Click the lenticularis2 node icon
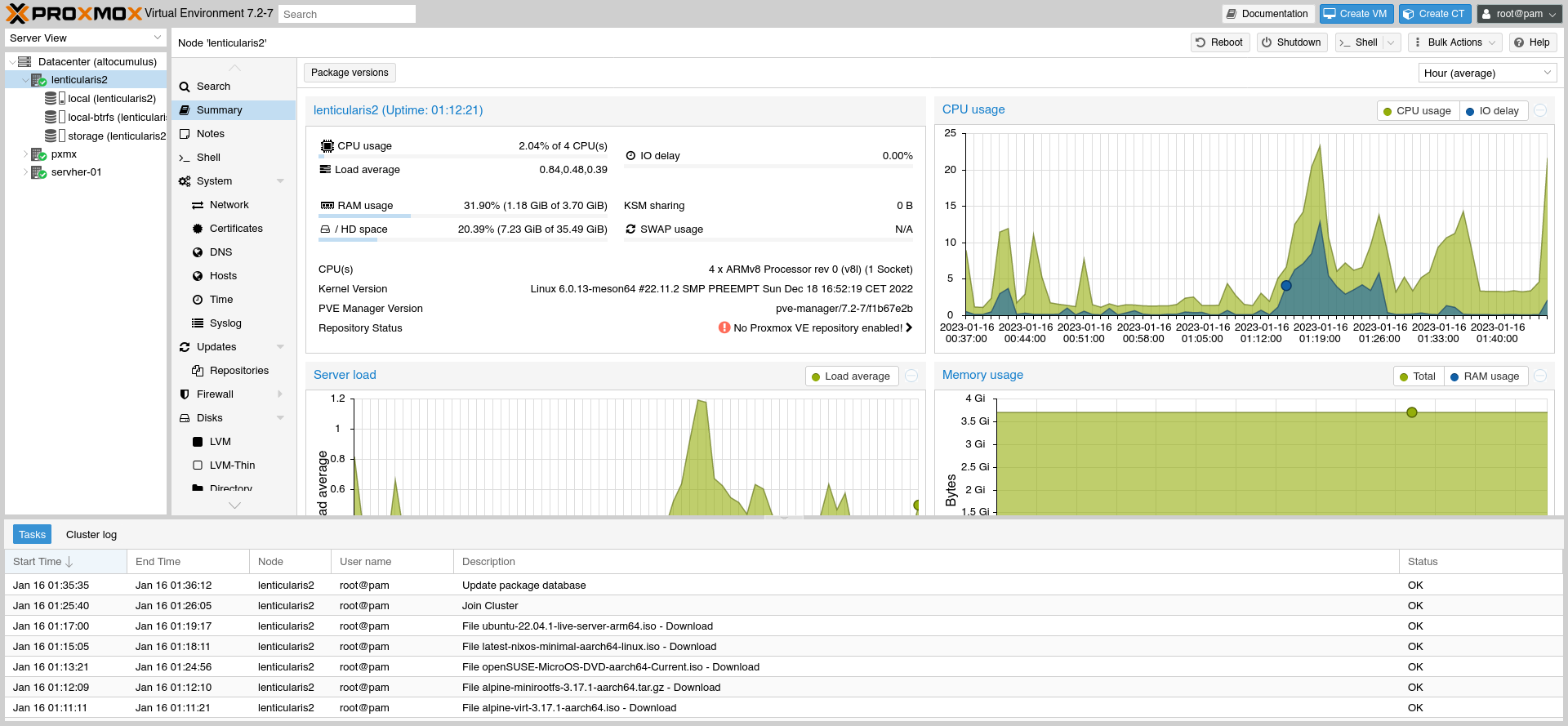This screenshot has height=726, width=1568. click(x=38, y=80)
